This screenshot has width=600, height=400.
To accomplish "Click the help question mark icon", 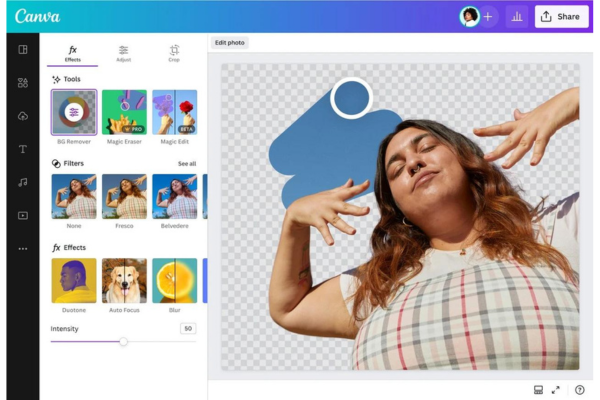I will [x=579, y=389].
